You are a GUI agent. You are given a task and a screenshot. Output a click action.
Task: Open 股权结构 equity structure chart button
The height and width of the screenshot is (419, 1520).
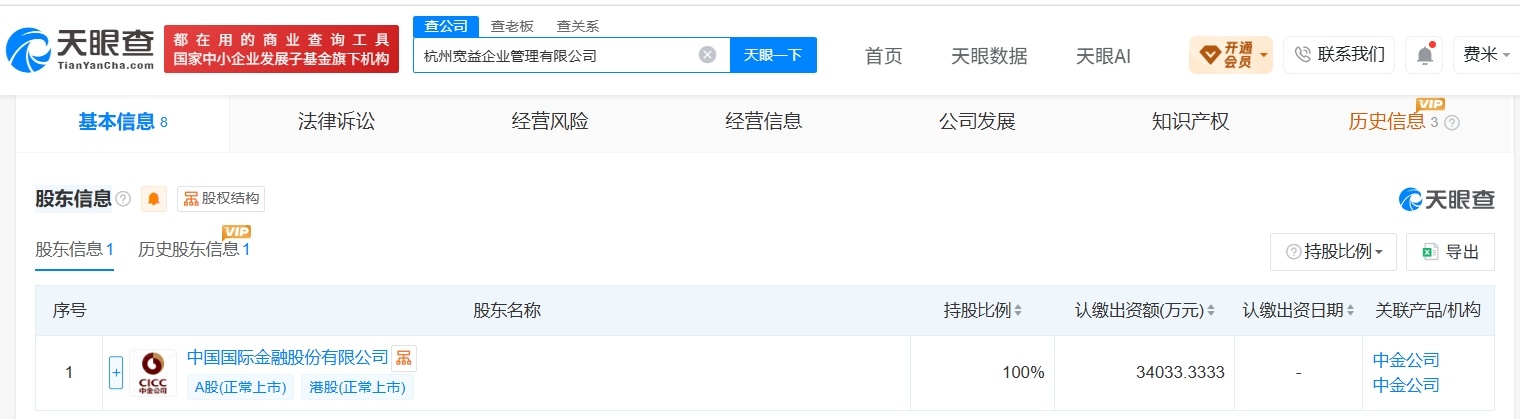pyautogui.click(x=221, y=199)
